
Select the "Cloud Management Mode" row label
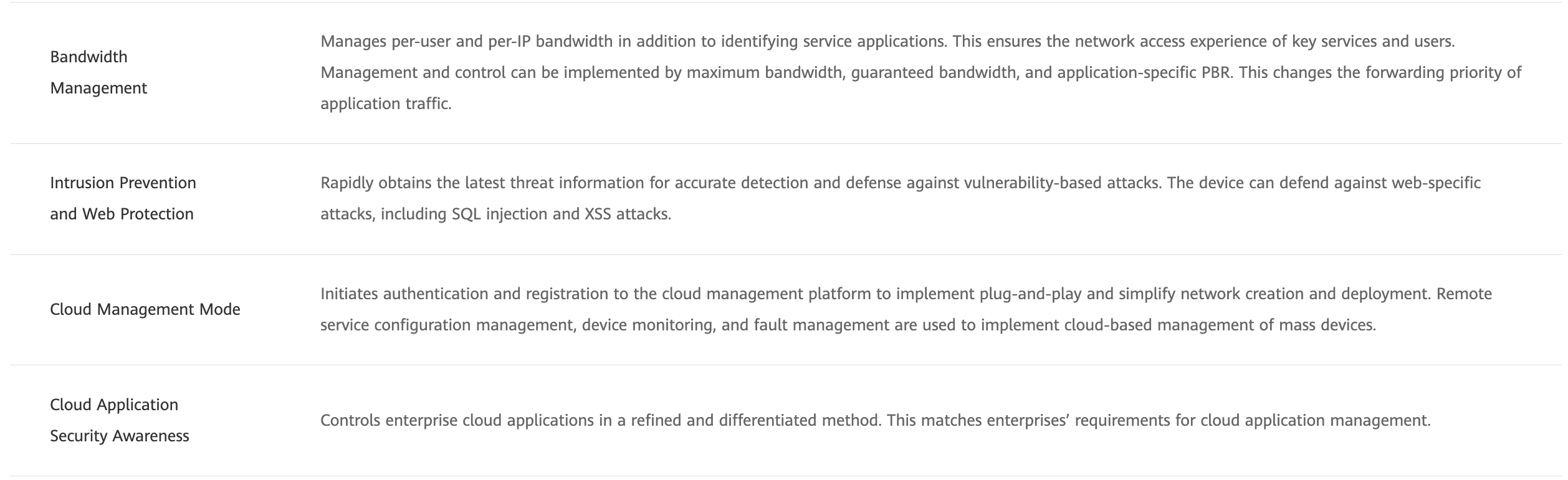145,309
